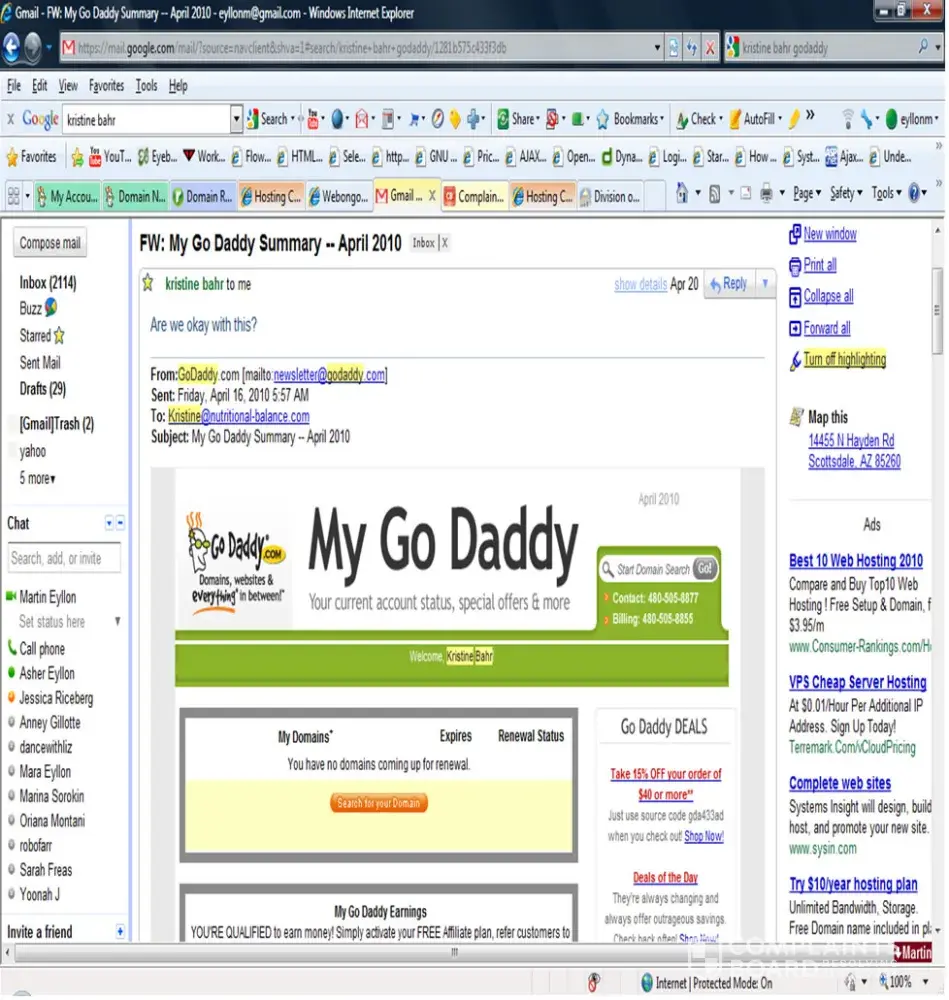Screen dimensions: 949x1000
Task: Click the RSS feeds icon
Action: click(715, 193)
